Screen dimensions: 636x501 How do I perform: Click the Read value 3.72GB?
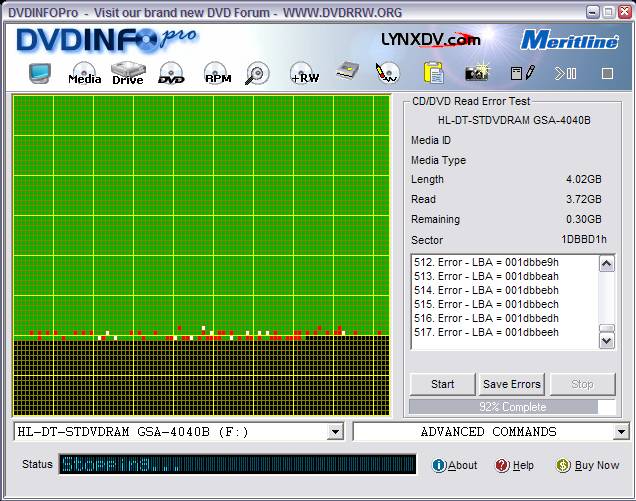tap(584, 199)
